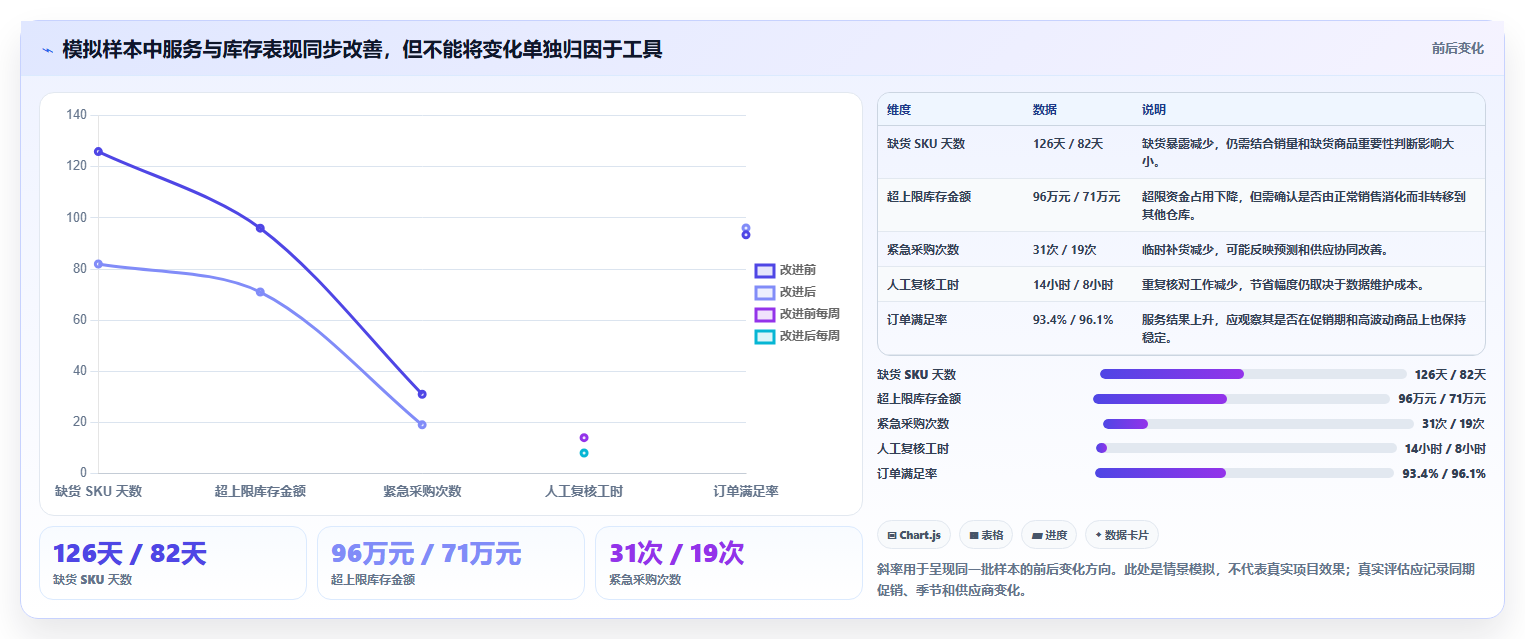
Task: Click the purple point above 人工复核工时
Action: coord(584,438)
